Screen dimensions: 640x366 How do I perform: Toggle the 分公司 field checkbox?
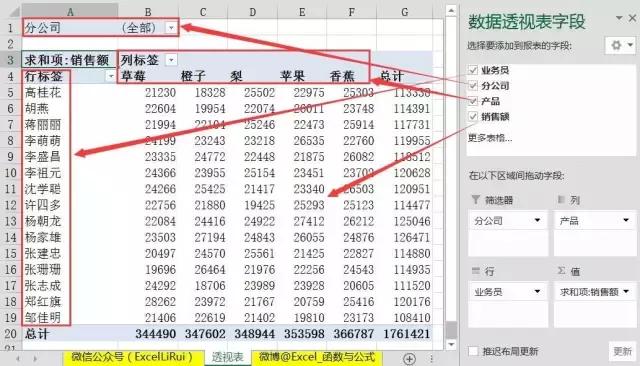(473, 85)
